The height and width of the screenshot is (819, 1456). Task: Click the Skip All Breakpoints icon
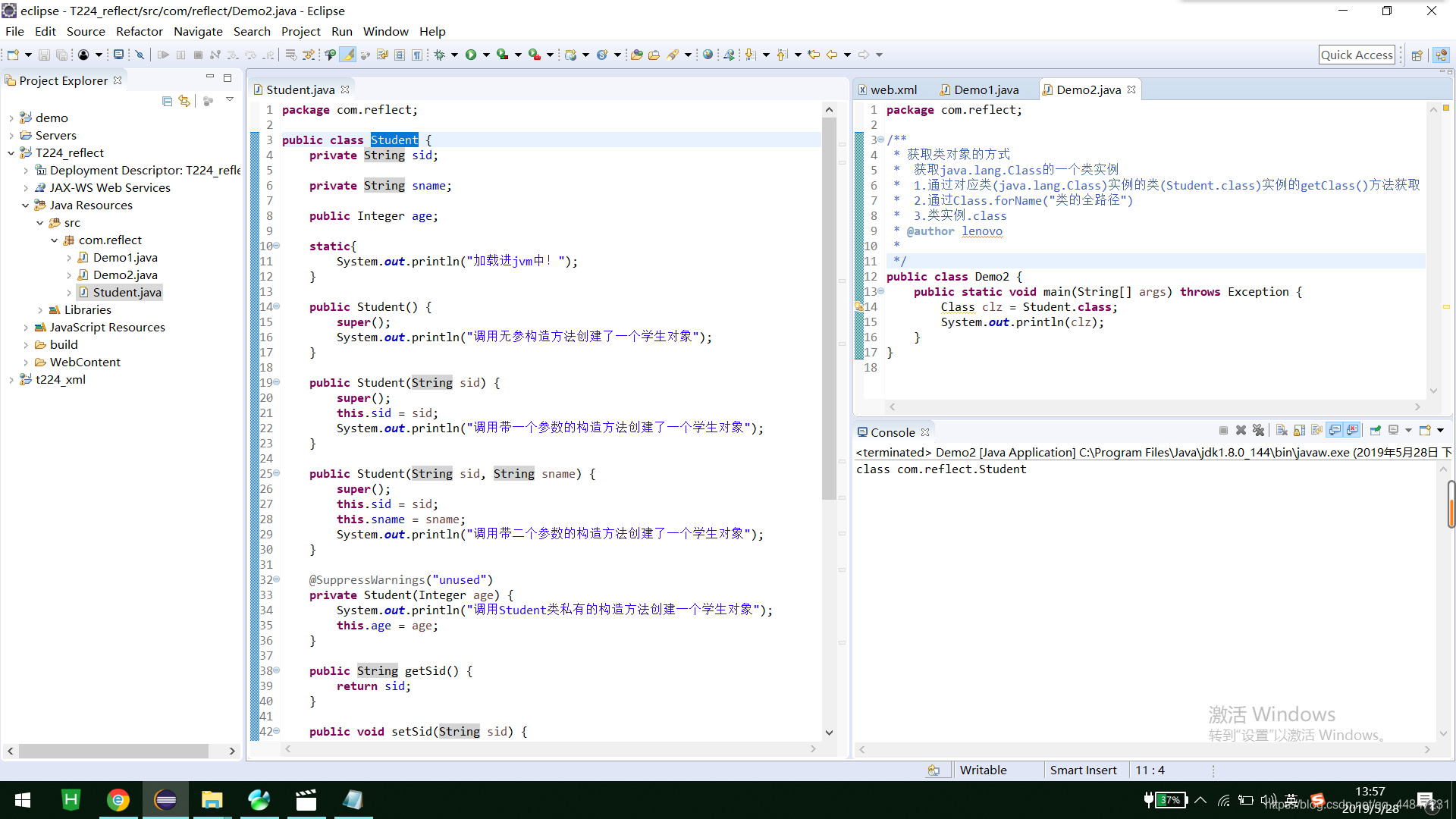(140, 55)
